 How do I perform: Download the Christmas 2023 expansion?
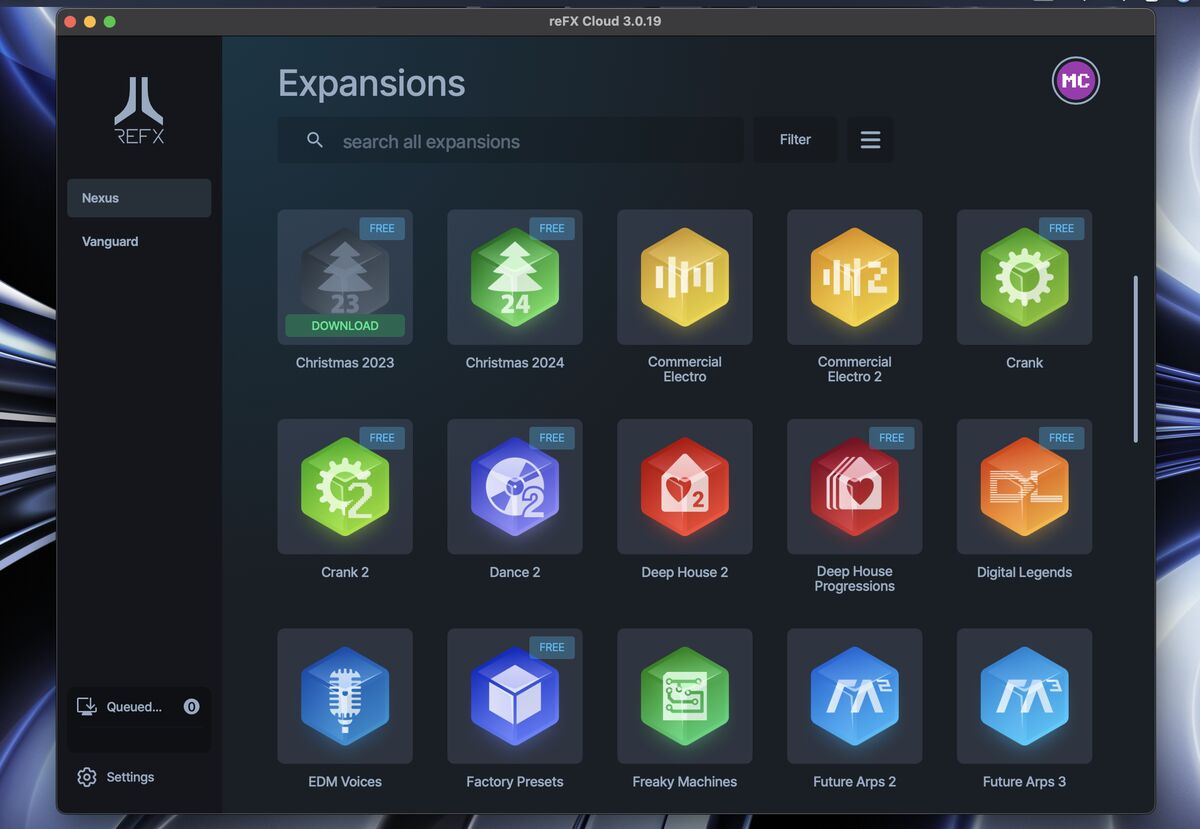344,325
